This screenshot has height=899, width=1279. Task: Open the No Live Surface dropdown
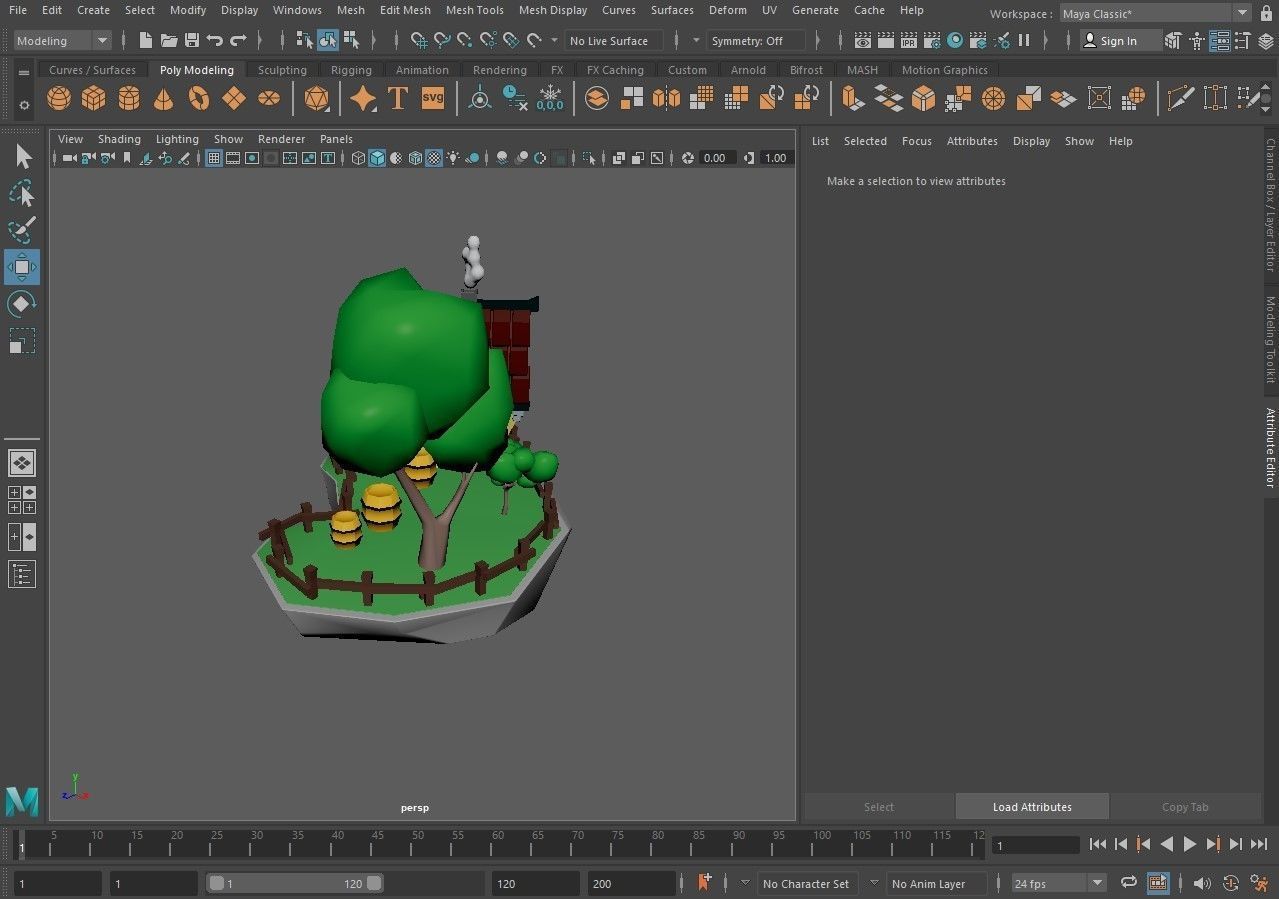613,41
